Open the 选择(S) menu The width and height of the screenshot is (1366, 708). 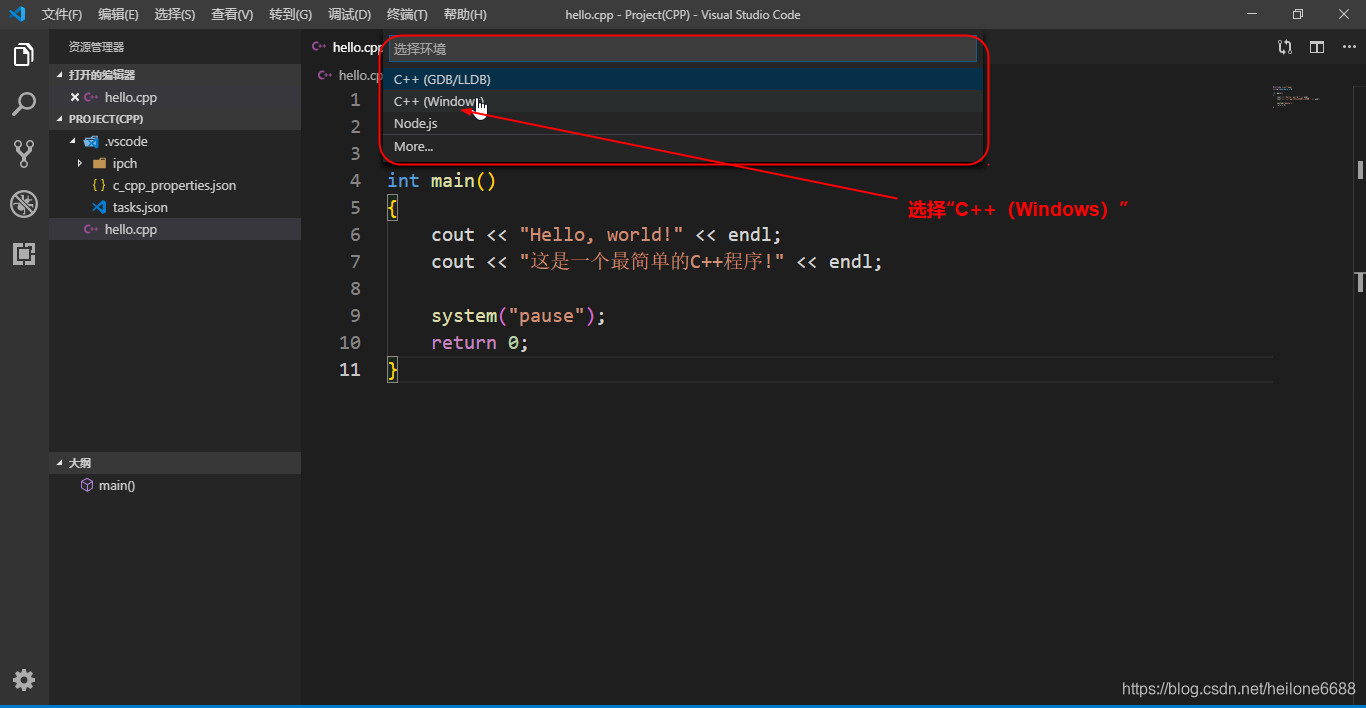175,14
